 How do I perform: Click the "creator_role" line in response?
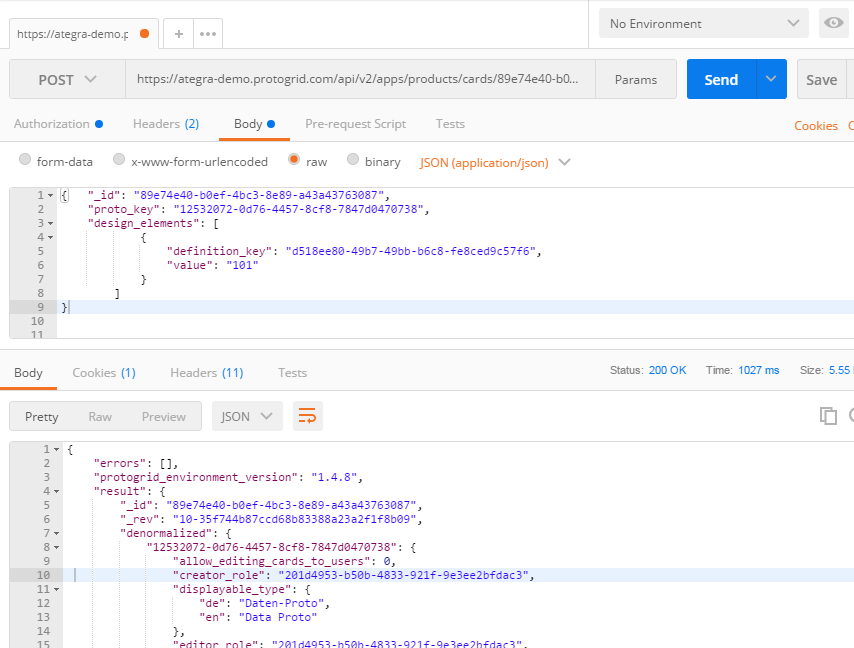(x=353, y=575)
